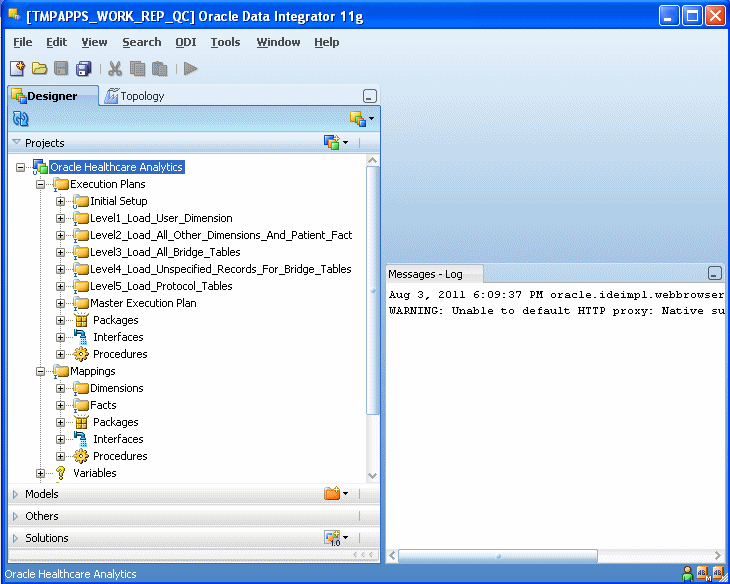
Task: Collapse the Oracle Healthcare Analytics project node
Action: [x=20, y=167]
